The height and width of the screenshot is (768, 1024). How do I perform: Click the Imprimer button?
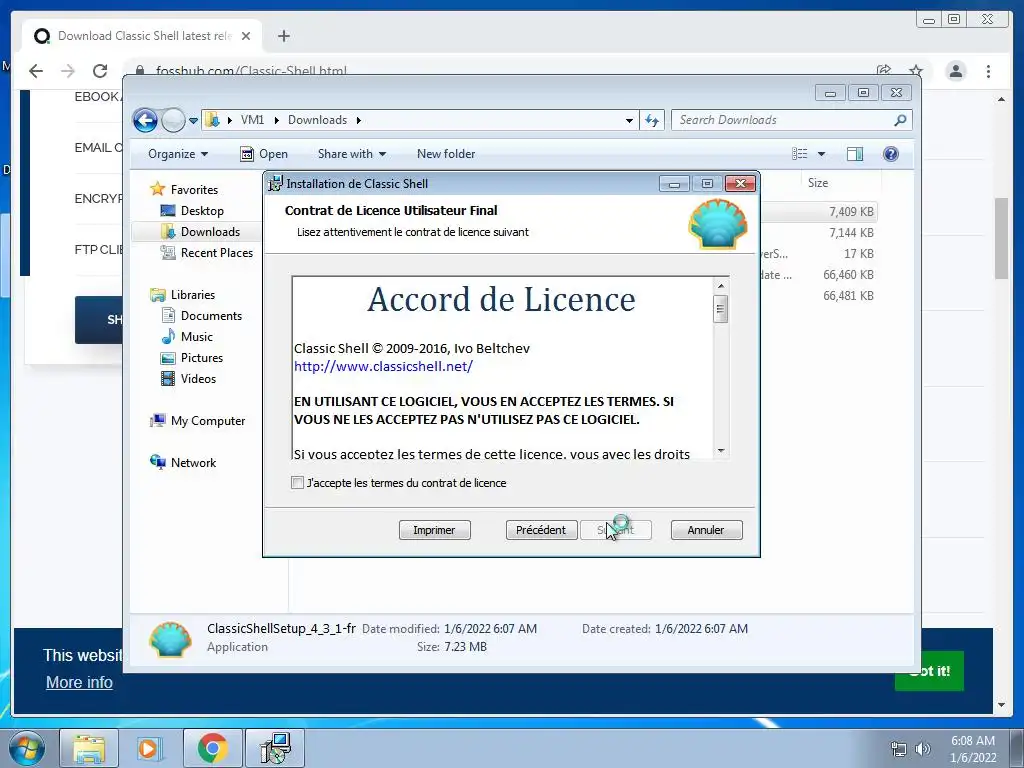(x=434, y=530)
